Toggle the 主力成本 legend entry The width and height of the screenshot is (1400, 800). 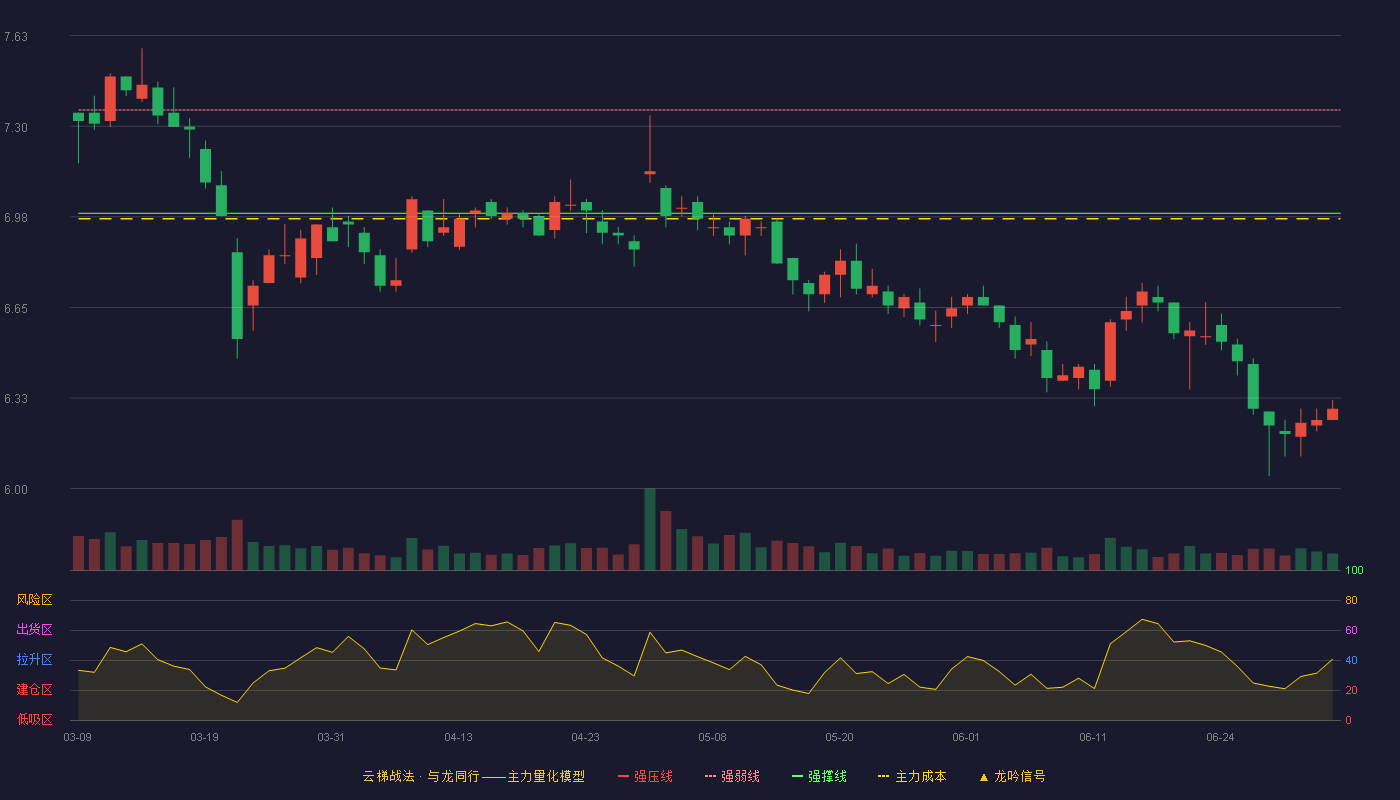tap(912, 776)
